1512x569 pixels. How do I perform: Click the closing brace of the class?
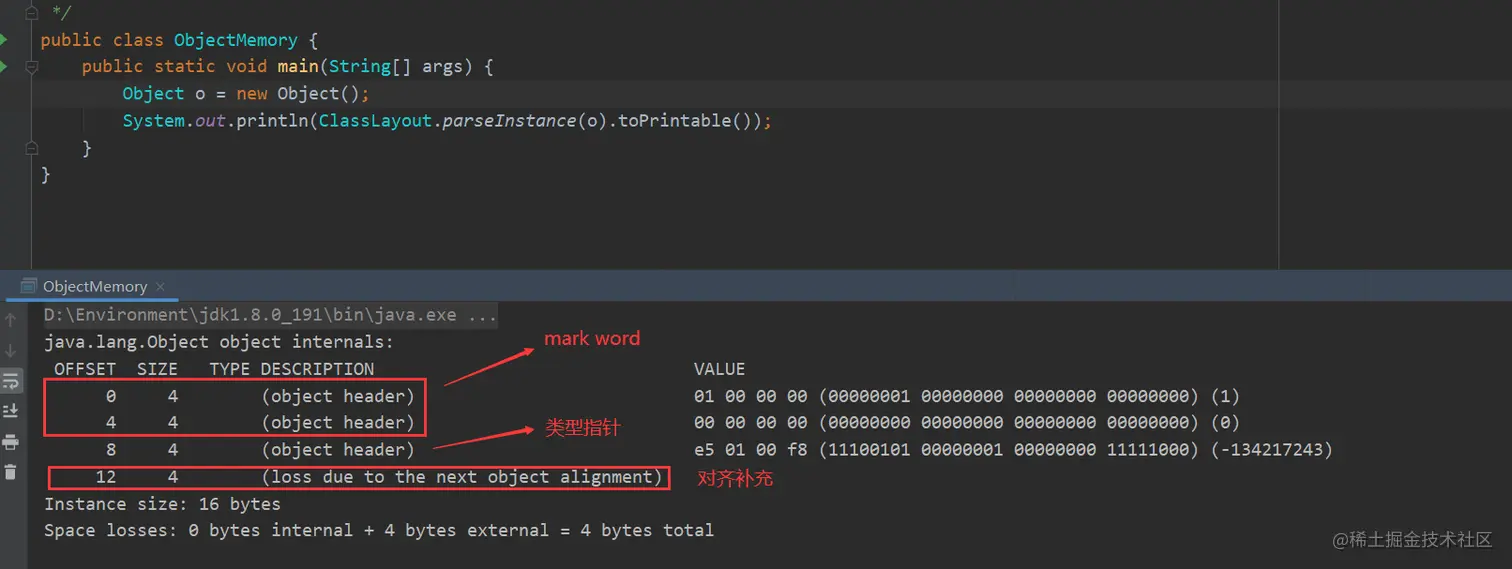click(x=46, y=174)
